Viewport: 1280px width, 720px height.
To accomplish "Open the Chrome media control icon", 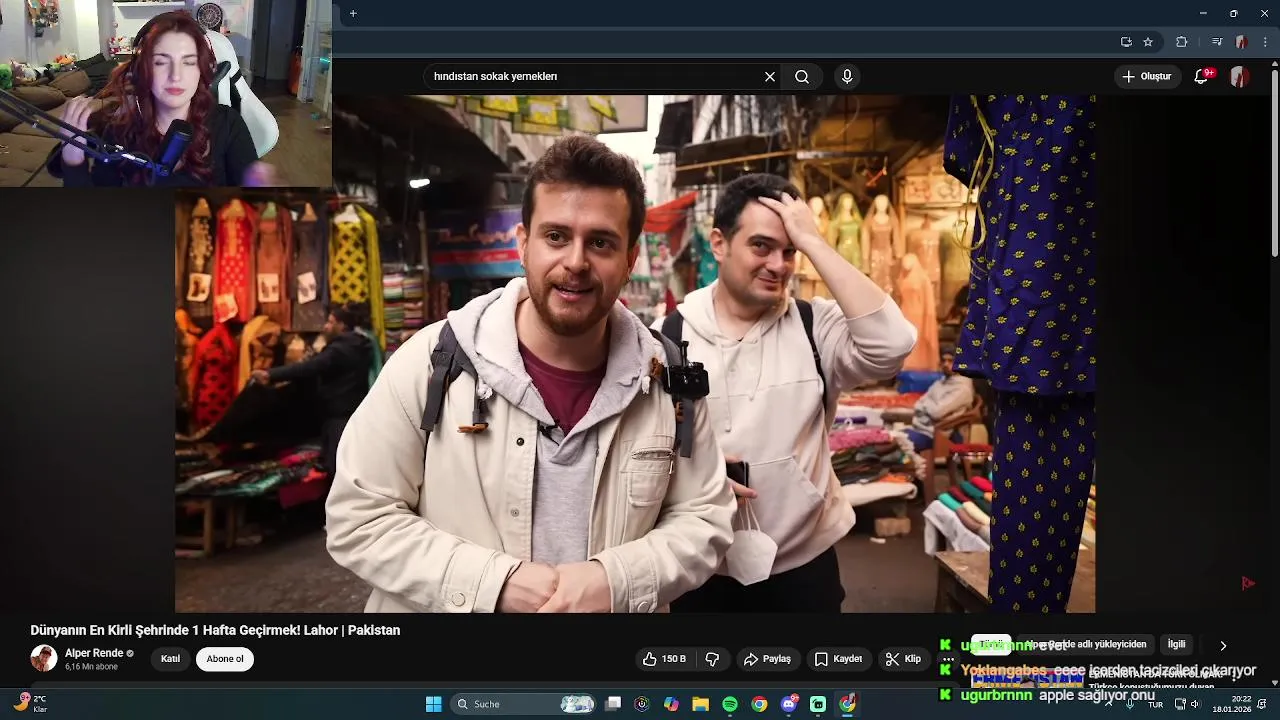I will [1216, 42].
